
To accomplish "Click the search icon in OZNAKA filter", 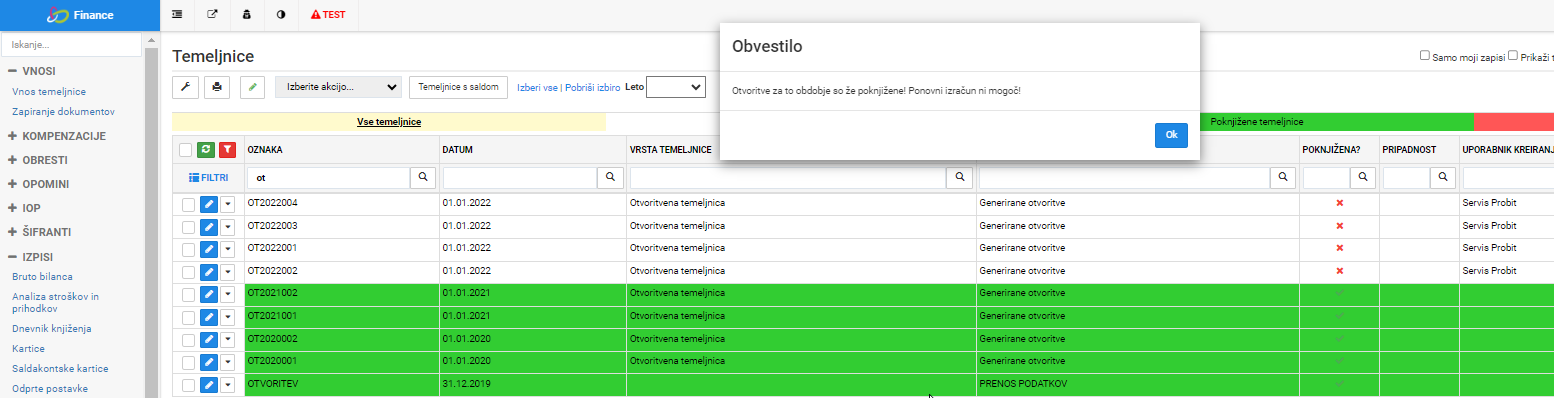I will (424, 177).
